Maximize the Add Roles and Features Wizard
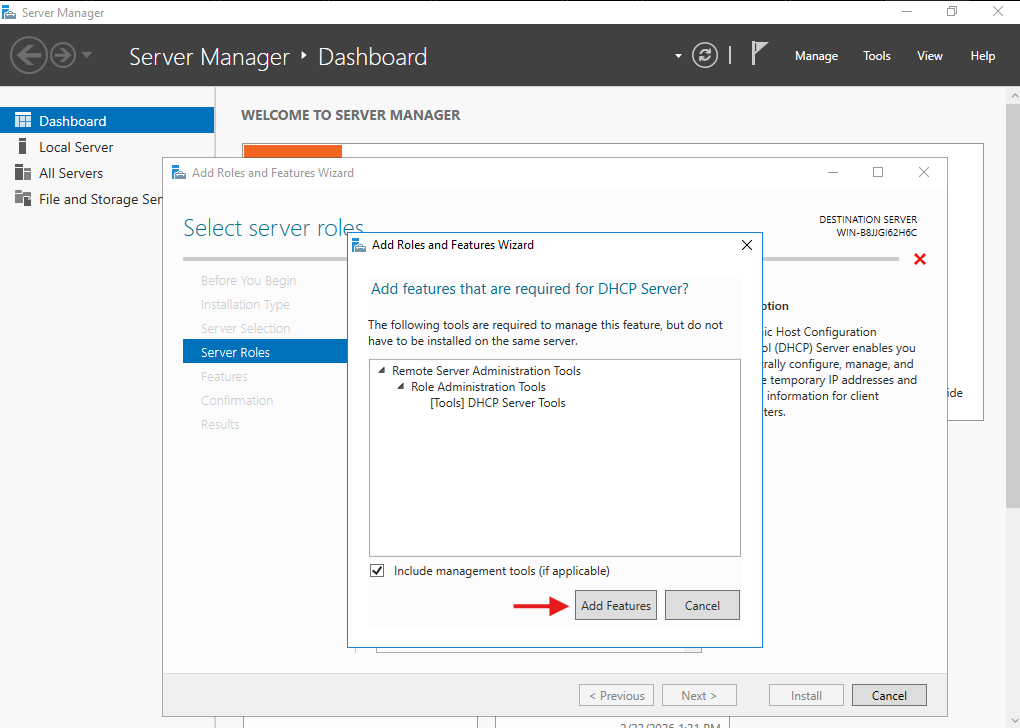 pyautogui.click(x=878, y=172)
